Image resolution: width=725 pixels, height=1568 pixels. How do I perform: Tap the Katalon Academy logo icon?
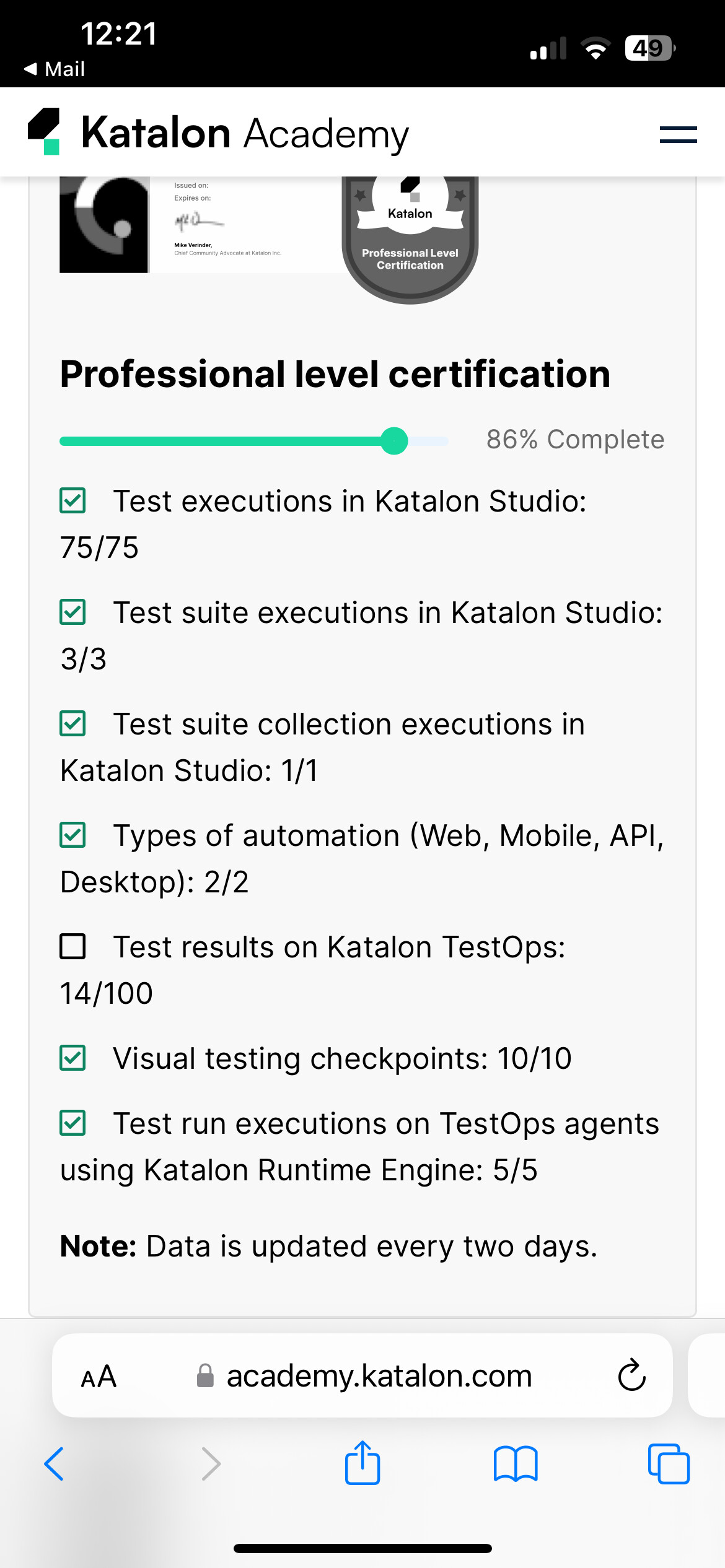coord(45,131)
